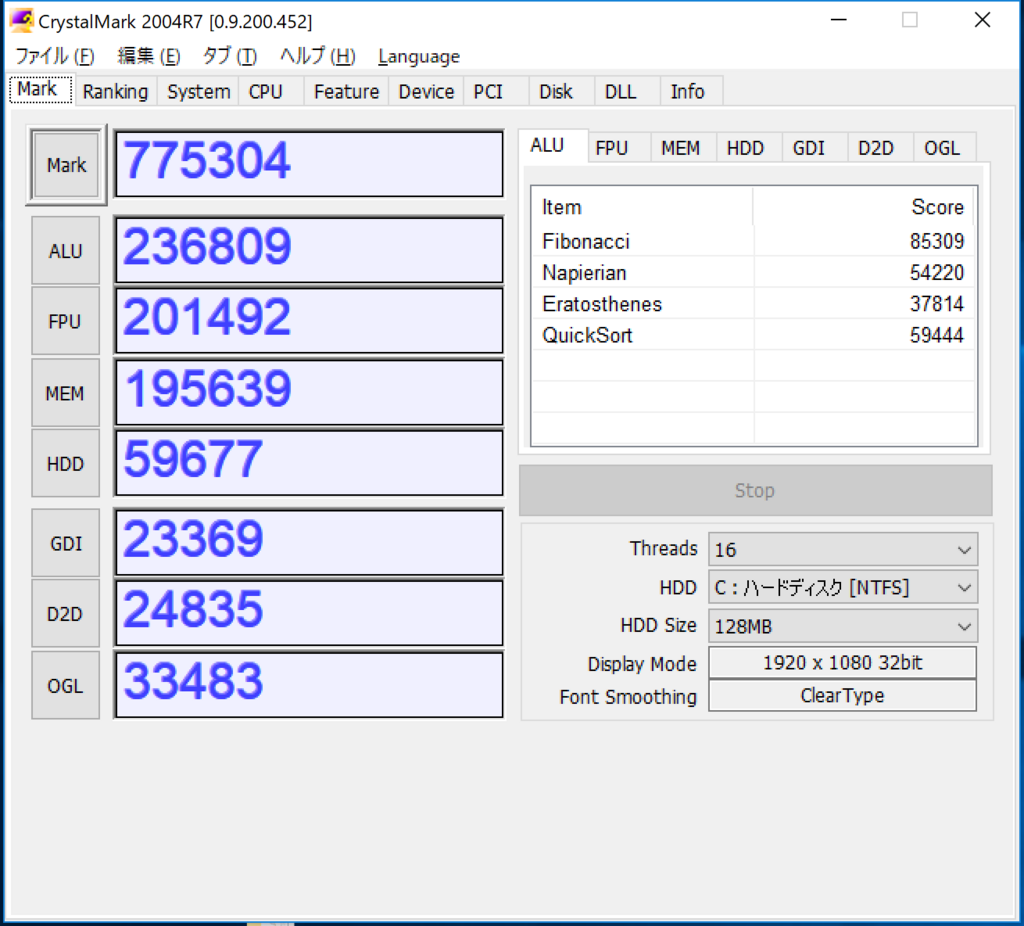Viewport: 1024px width, 926px height.
Task: Run the MEM benchmark button
Action: [x=65, y=393]
